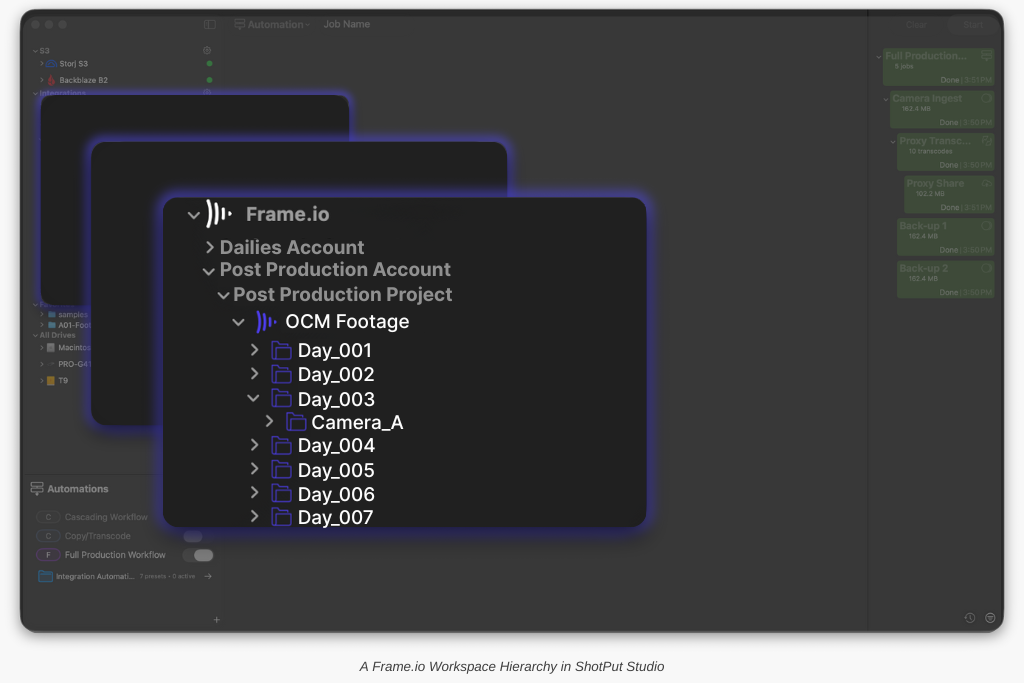The image size is (1024, 683).
Task: Click the Day_001 folder icon
Action: 281,350
